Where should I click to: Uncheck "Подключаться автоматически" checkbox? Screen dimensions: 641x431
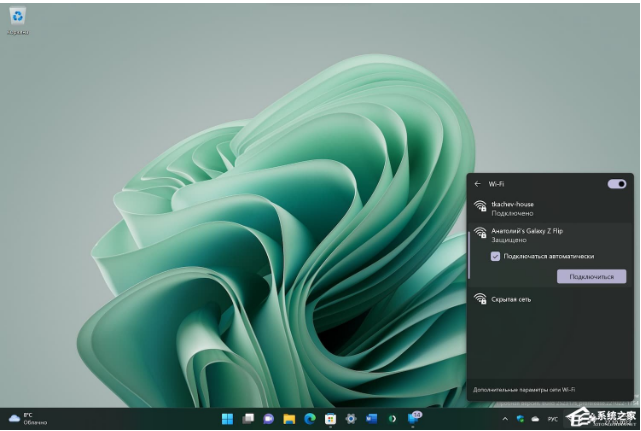point(495,256)
